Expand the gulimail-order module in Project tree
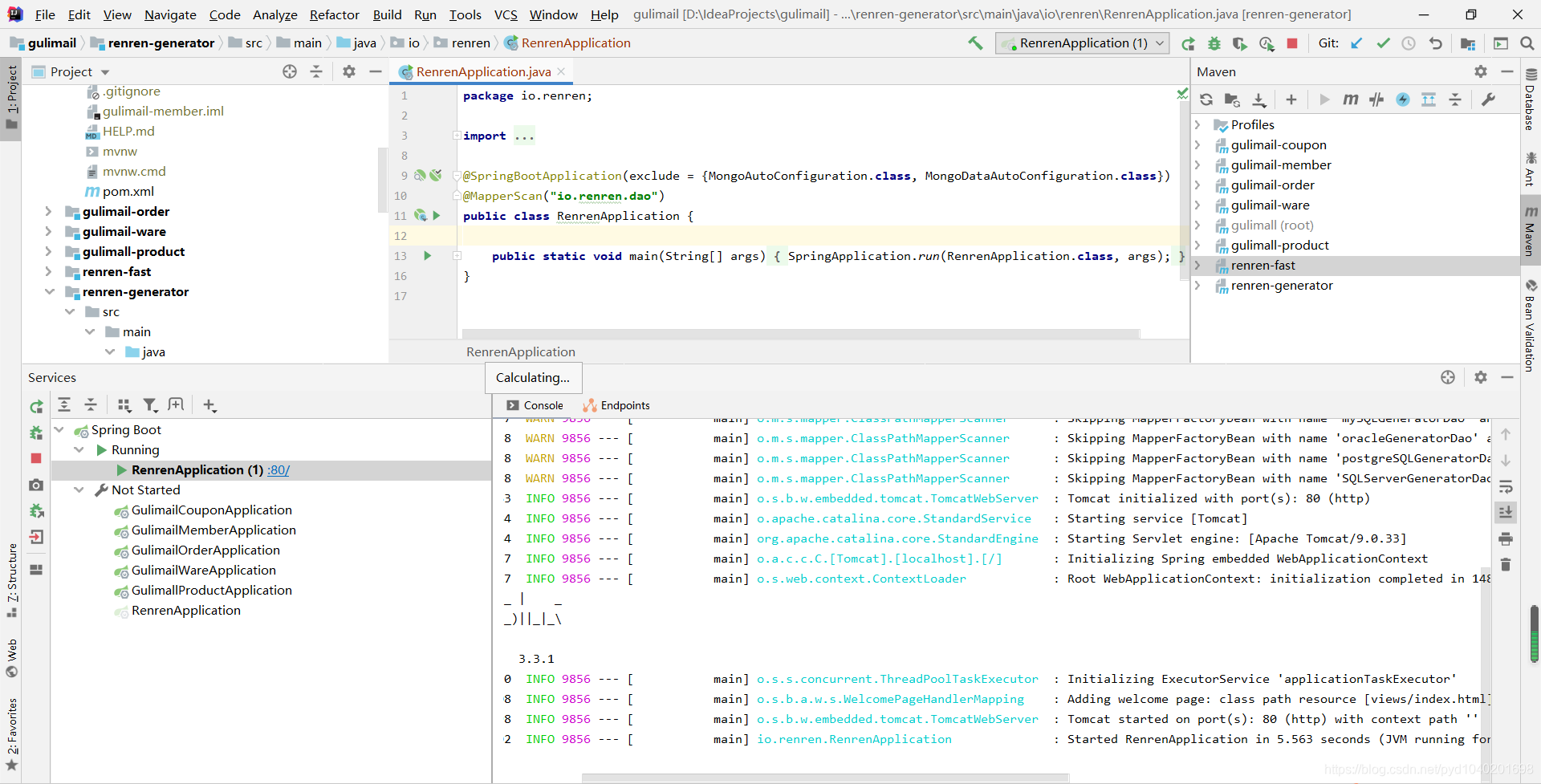Image resolution: width=1541 pixels, height=784 pixels. click(x=48, y=211)
